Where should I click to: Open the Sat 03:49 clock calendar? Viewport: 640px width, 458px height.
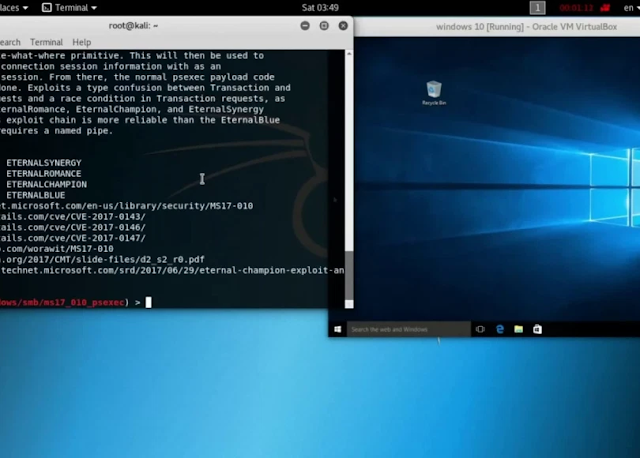pos(320,7)
